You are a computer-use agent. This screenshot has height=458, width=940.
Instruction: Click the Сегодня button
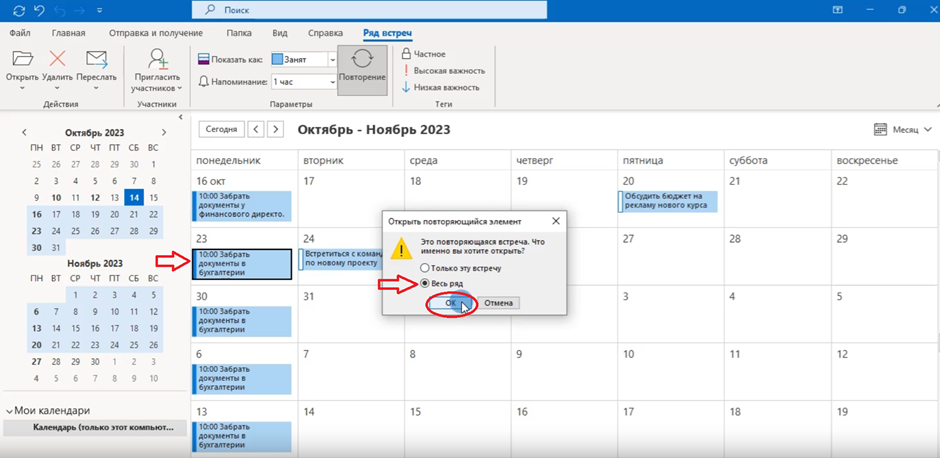click(x=220, y=129)
